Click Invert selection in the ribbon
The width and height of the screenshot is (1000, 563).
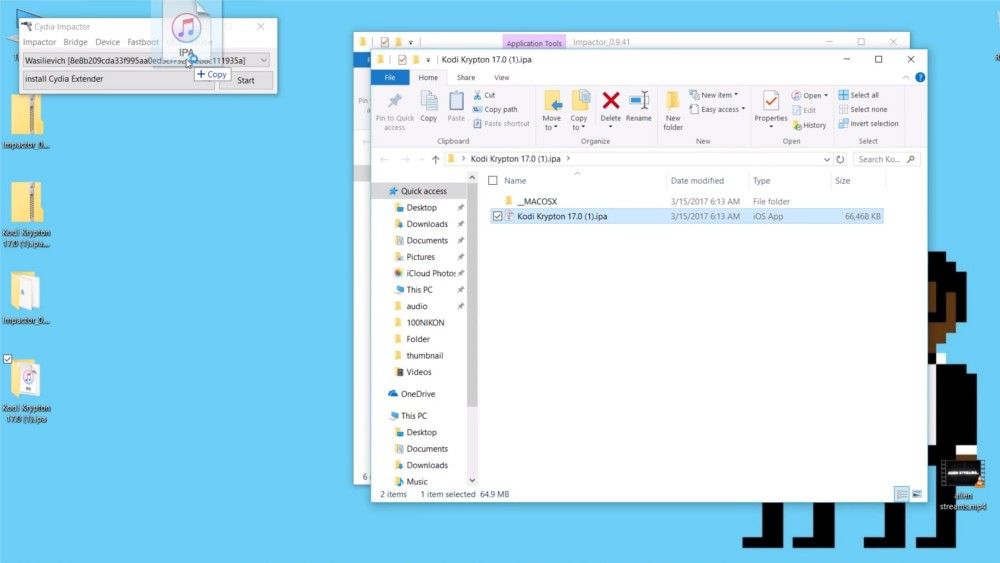point(868,124)
